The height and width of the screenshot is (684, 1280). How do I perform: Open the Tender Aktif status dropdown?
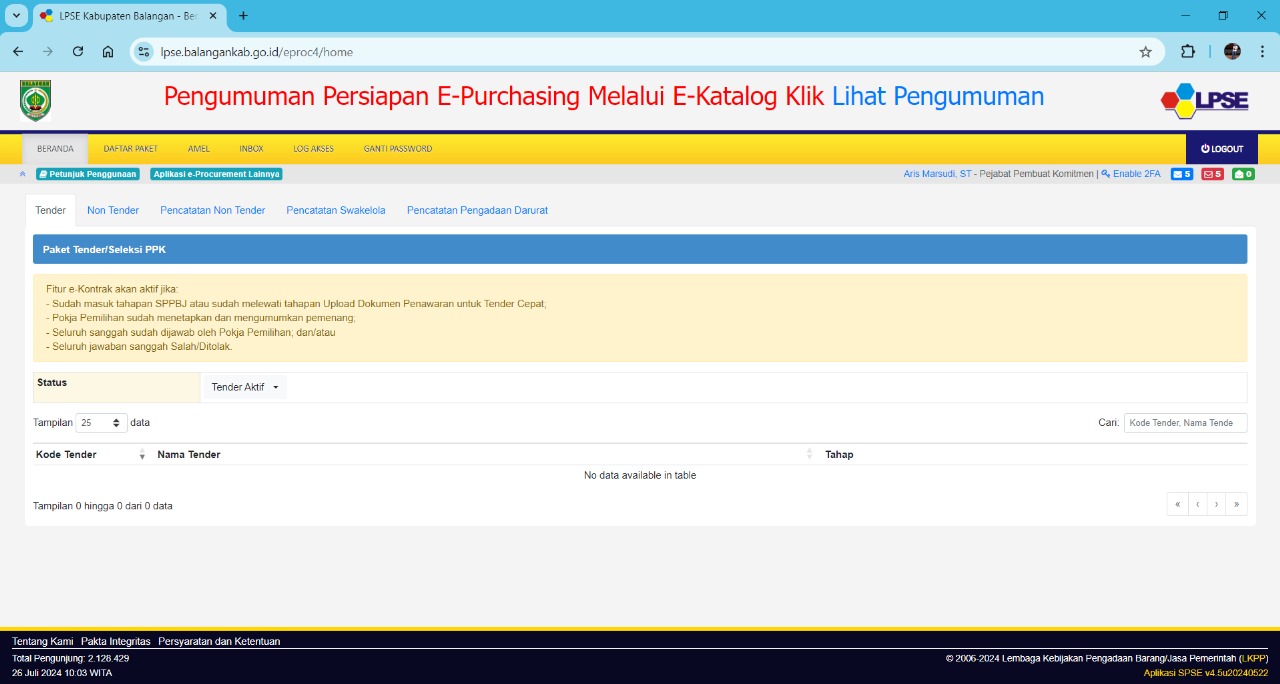click(x=245, y=387)
